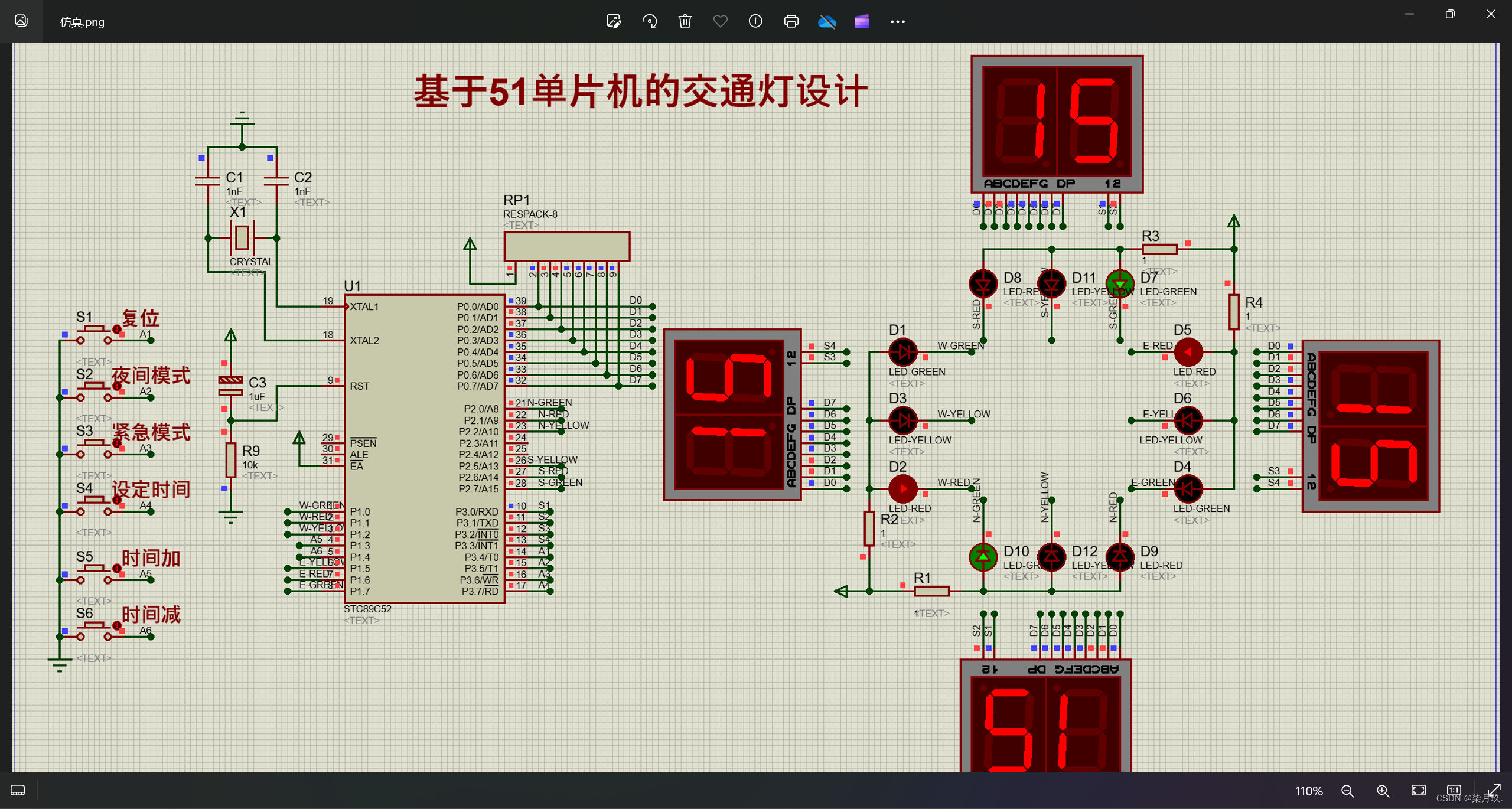Rotate the image using the toolbar
This screenshot has width=1512, height=809.
pos(649,22)
